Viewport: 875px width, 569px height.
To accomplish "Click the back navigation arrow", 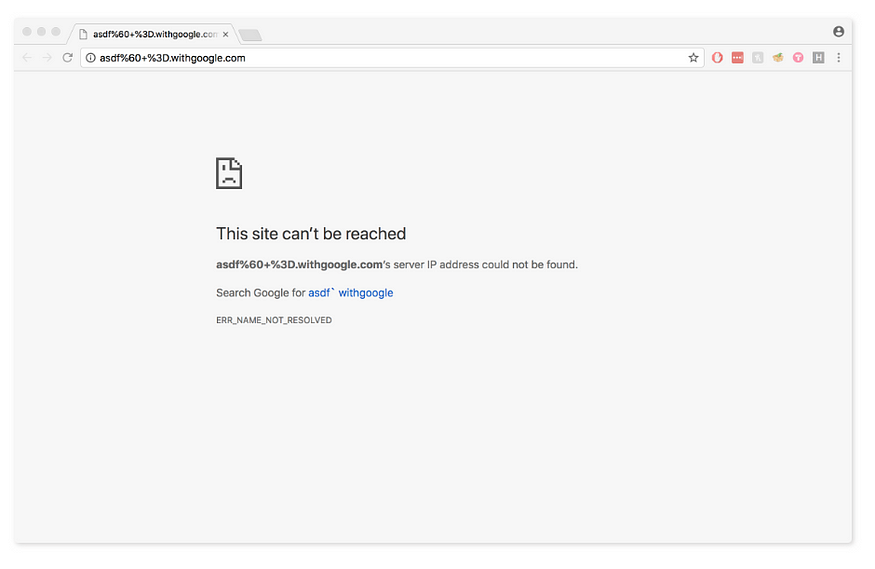I will coord(27,58).
